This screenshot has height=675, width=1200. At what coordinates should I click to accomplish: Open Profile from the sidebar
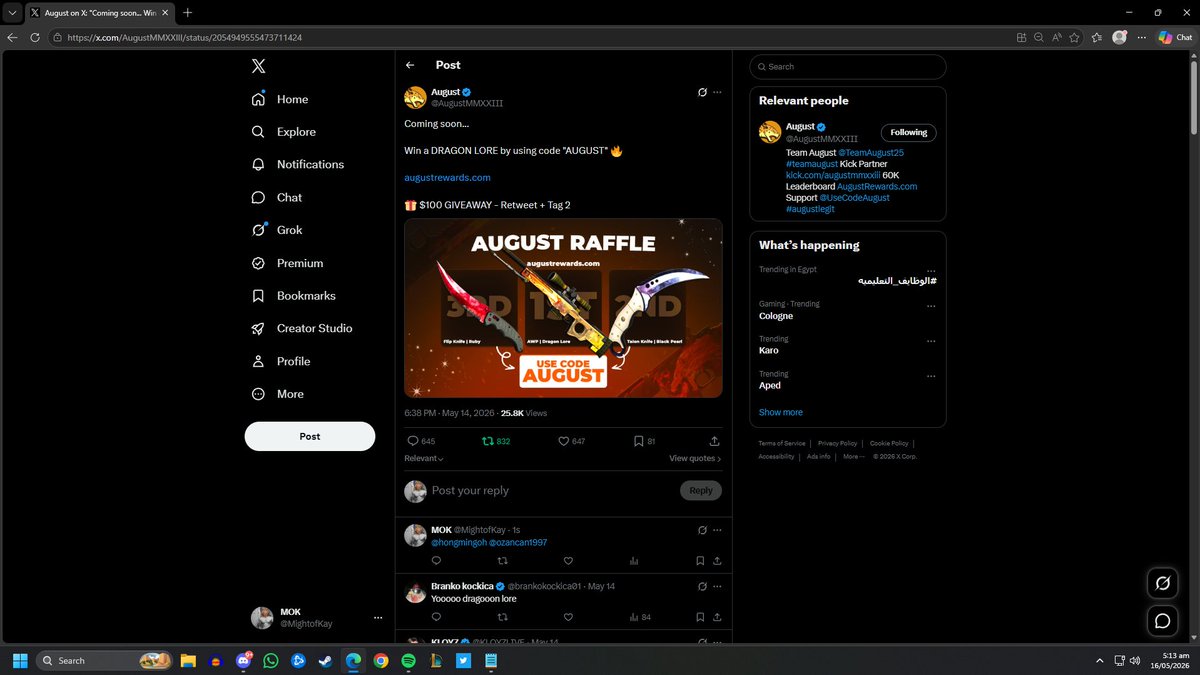click(x=281, y=361)
